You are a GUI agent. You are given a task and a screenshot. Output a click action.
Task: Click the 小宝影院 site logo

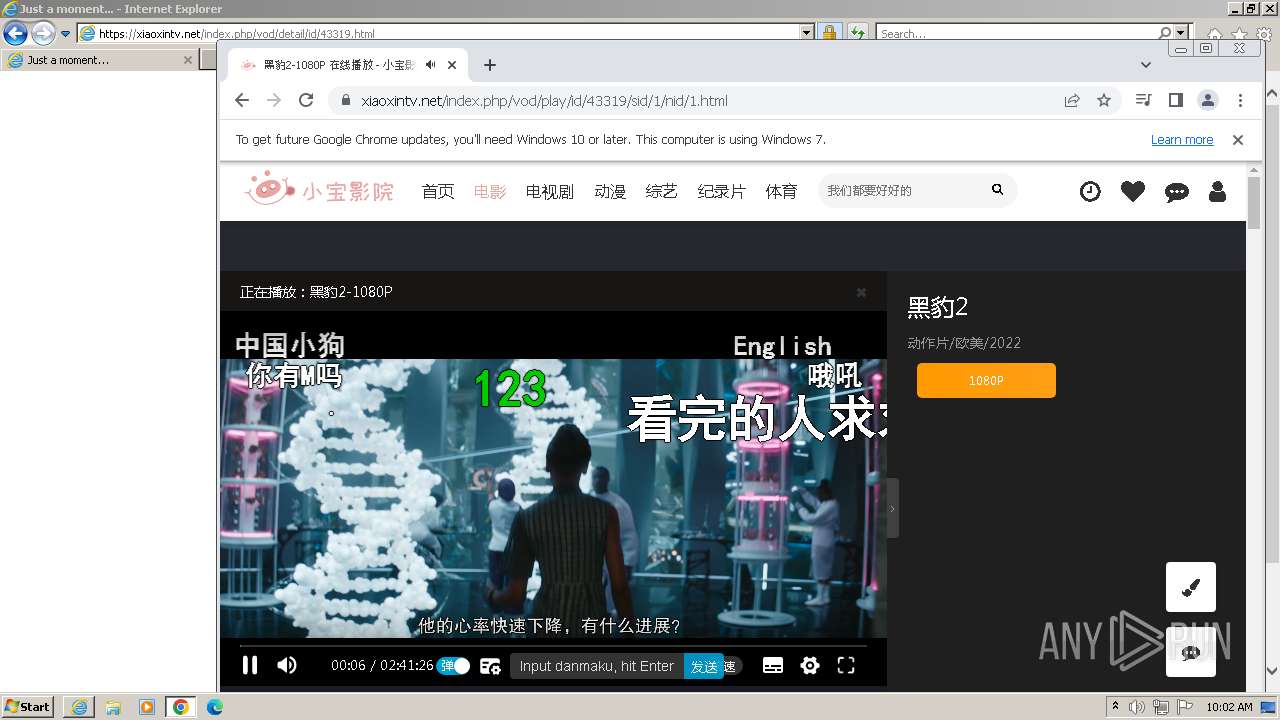point(320,189)
